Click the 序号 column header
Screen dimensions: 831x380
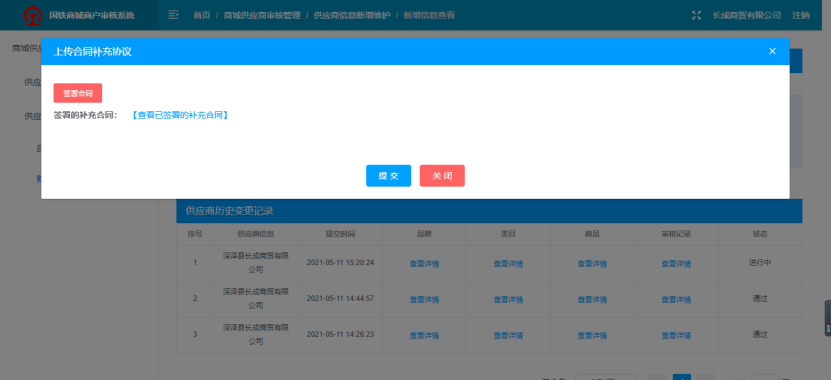(195, 234)
